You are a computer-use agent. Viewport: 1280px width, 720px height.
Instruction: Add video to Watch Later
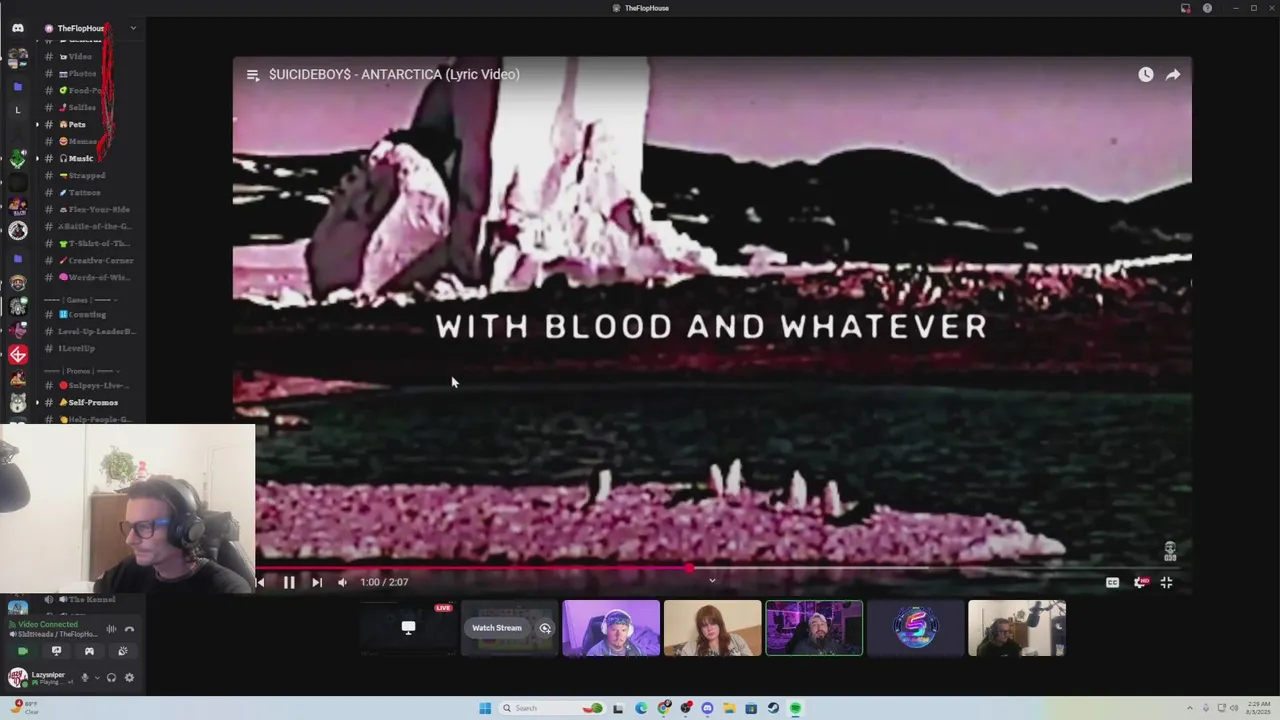[1146, 74]
